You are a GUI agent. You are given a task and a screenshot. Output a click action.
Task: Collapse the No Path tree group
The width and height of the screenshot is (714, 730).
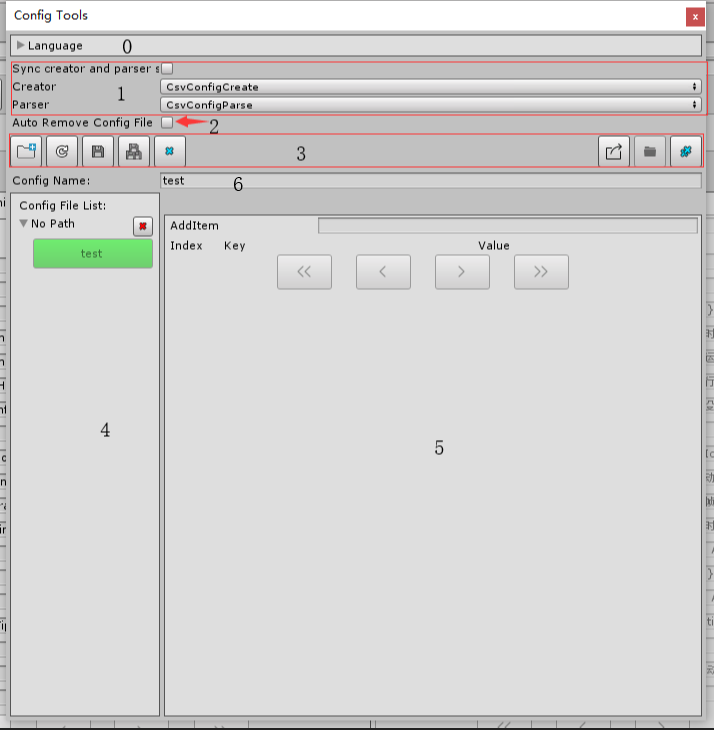[x=23, y=223]
